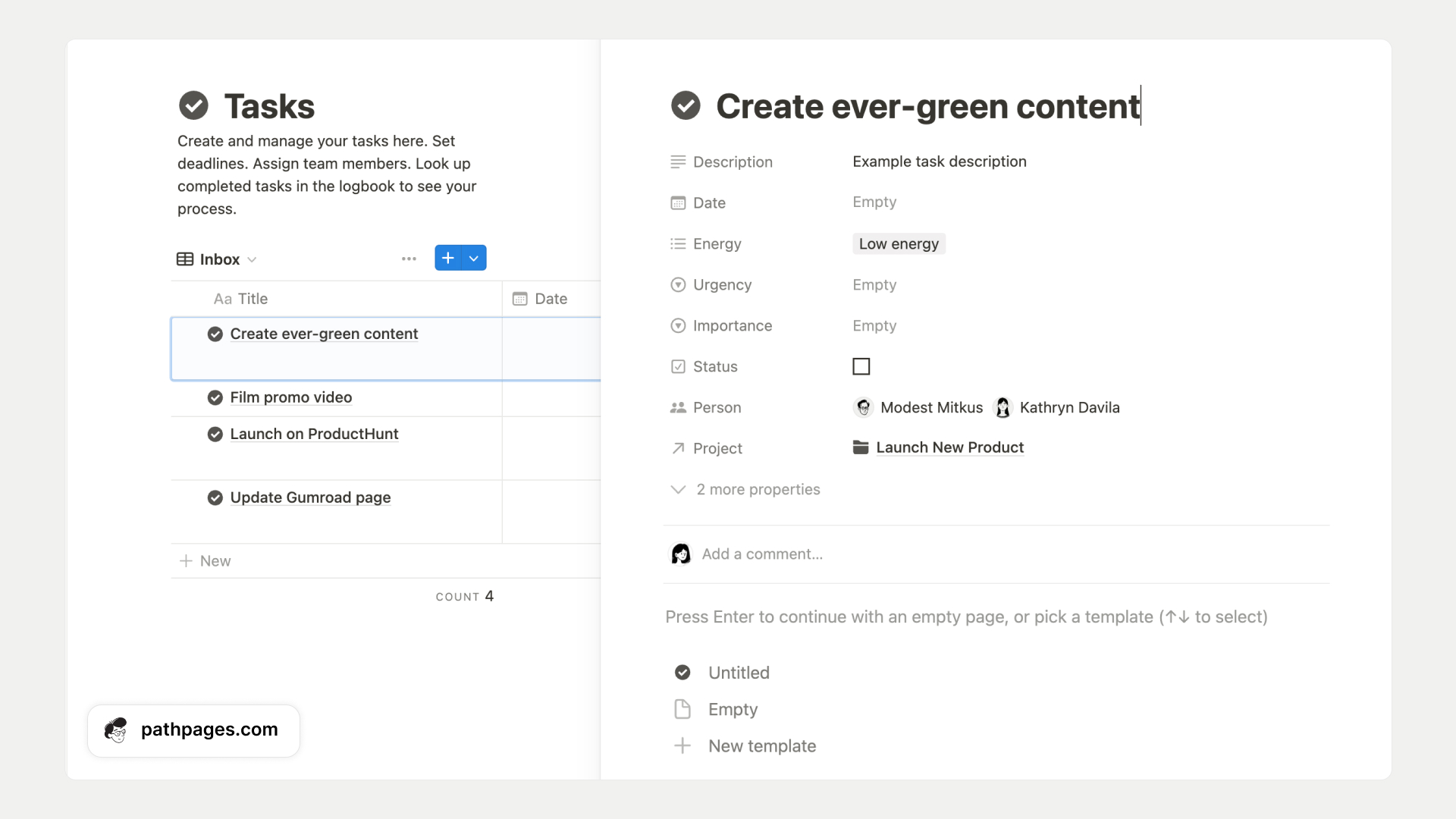Click the Person property people icon
The height and width of the screenshot is (819, 1456).
click(x=678, y=407)
